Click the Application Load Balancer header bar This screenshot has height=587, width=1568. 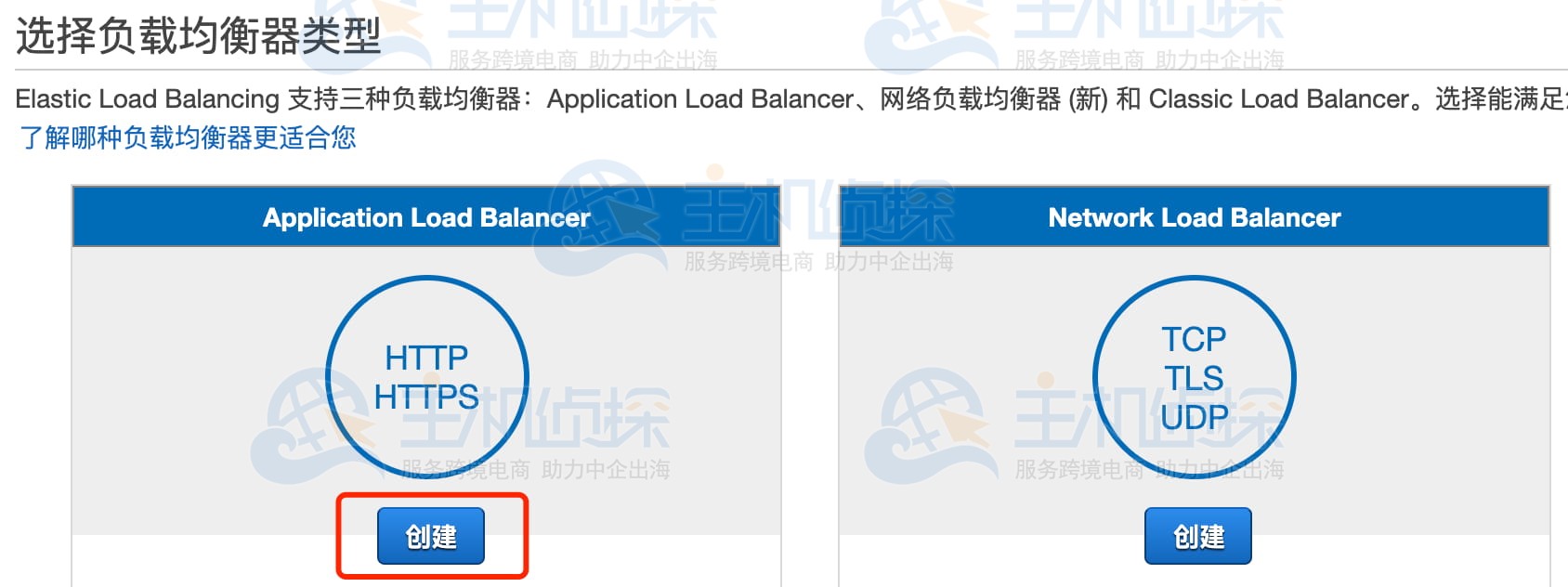(426, 217)
